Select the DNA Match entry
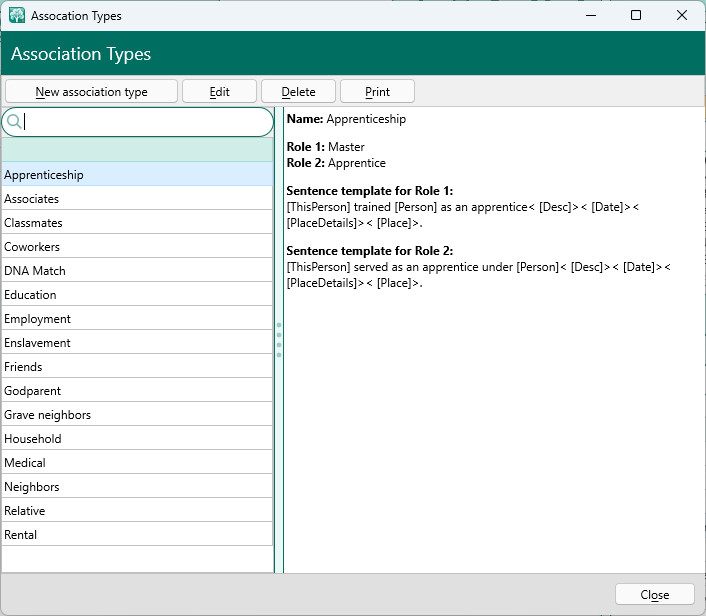706x616 pixels. [137, 271]
